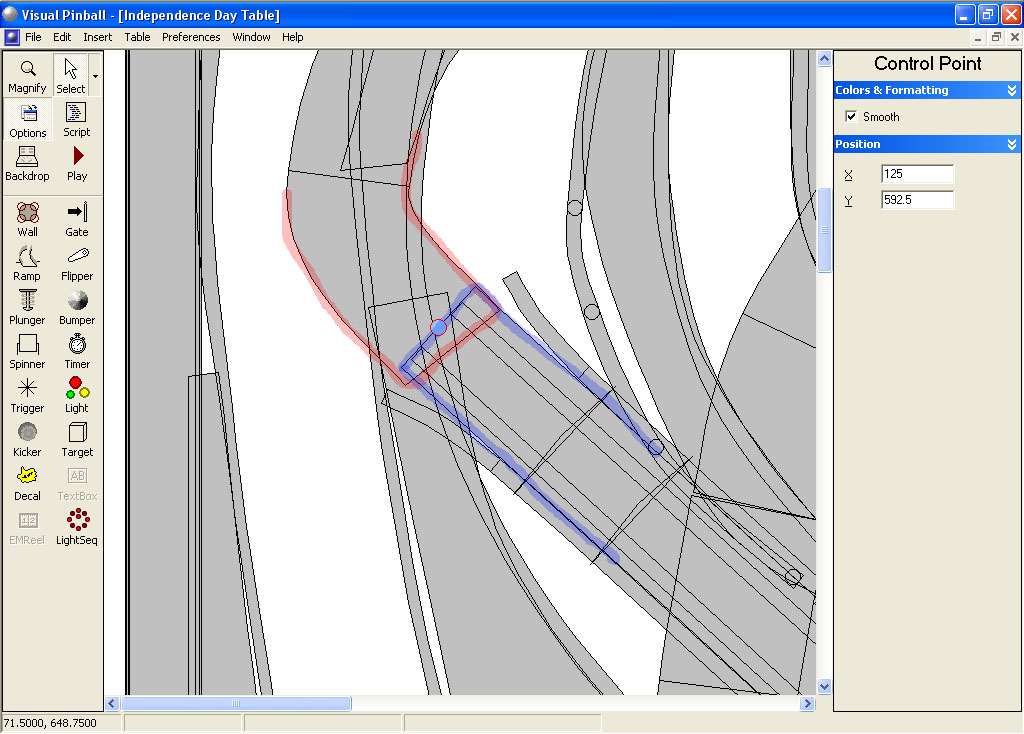
Task: Collapse the Colors & Formatting section
Action: point(1012,91)
